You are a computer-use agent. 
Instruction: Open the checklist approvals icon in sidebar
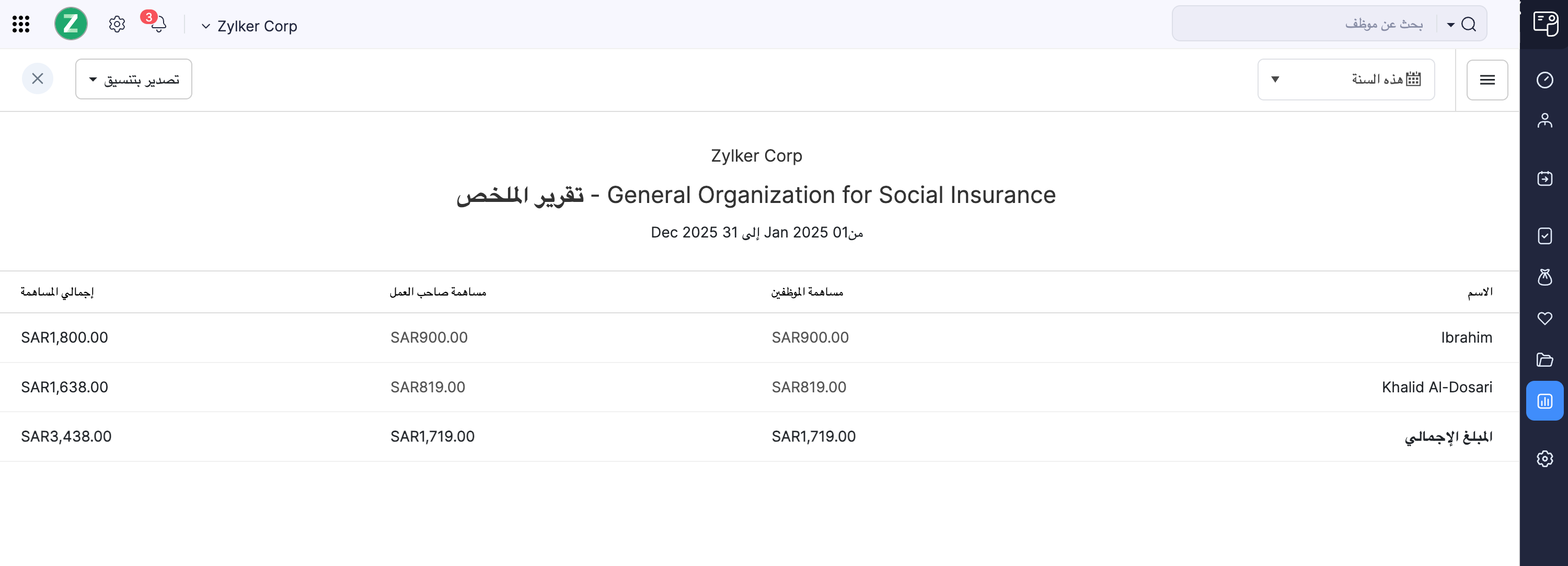pos(1544,236)
